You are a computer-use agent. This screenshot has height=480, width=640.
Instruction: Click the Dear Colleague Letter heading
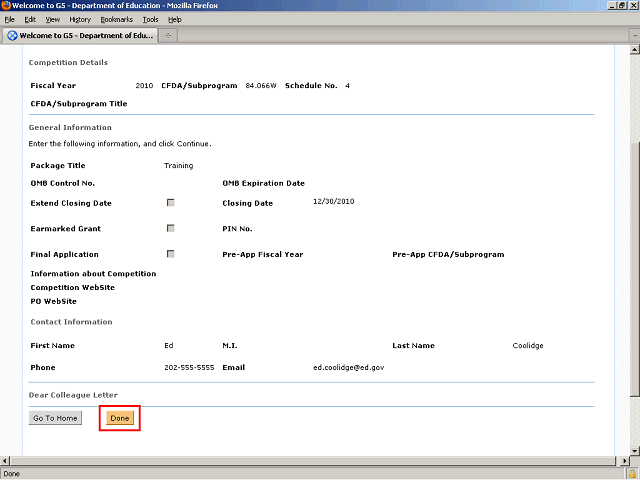[x=73, y=395]
